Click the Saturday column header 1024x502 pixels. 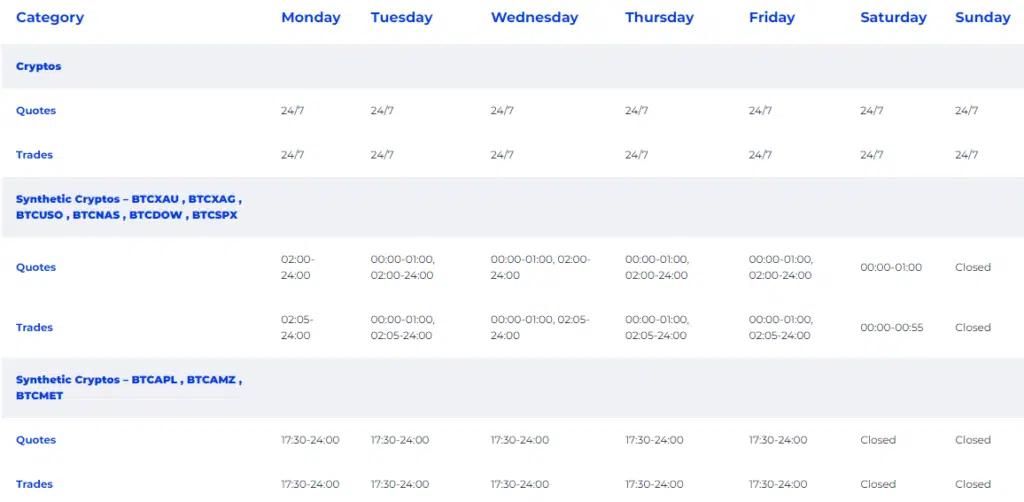pos(893,18)
